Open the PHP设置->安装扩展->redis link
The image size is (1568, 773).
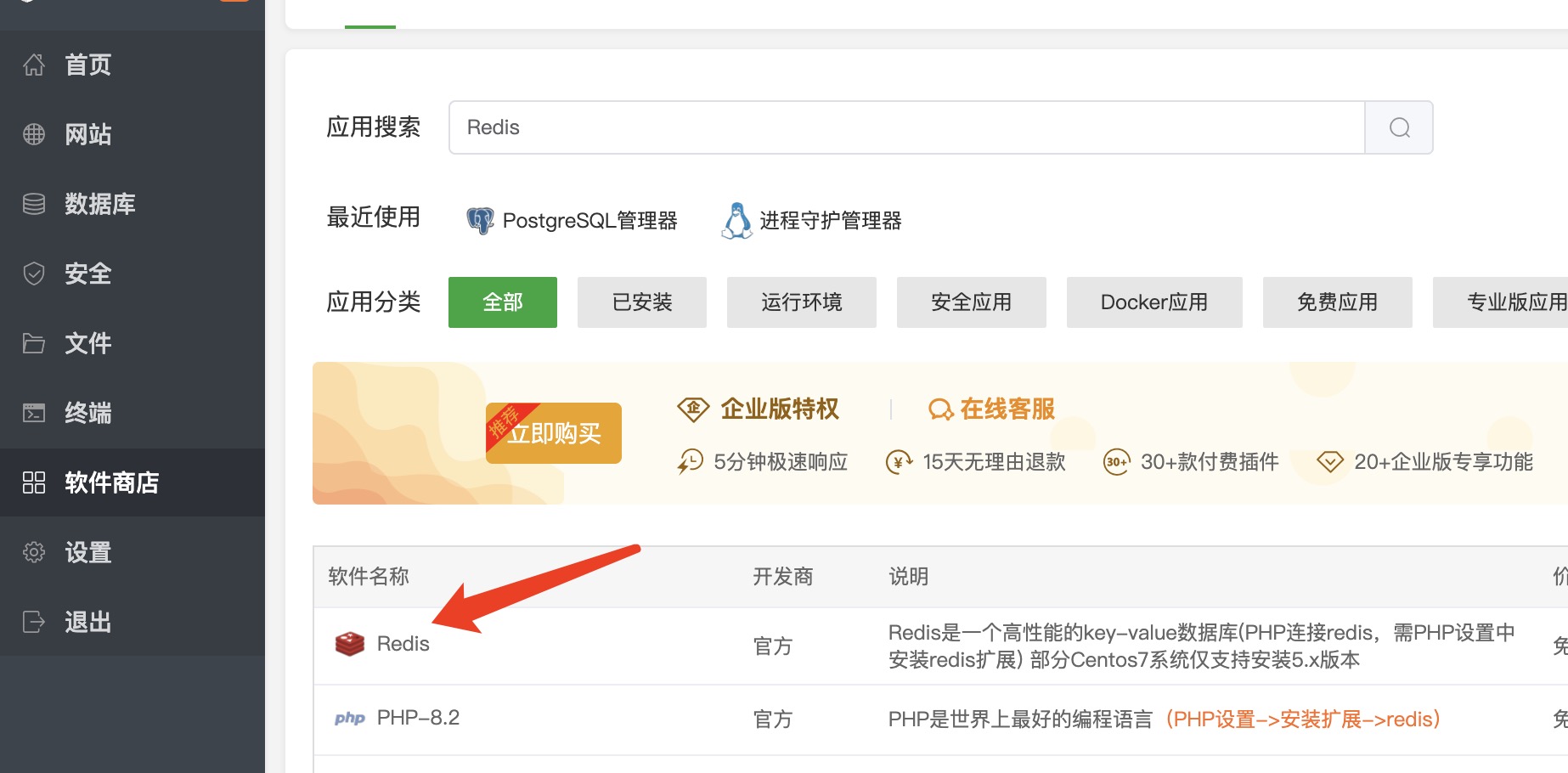(x=1303, y=719)
